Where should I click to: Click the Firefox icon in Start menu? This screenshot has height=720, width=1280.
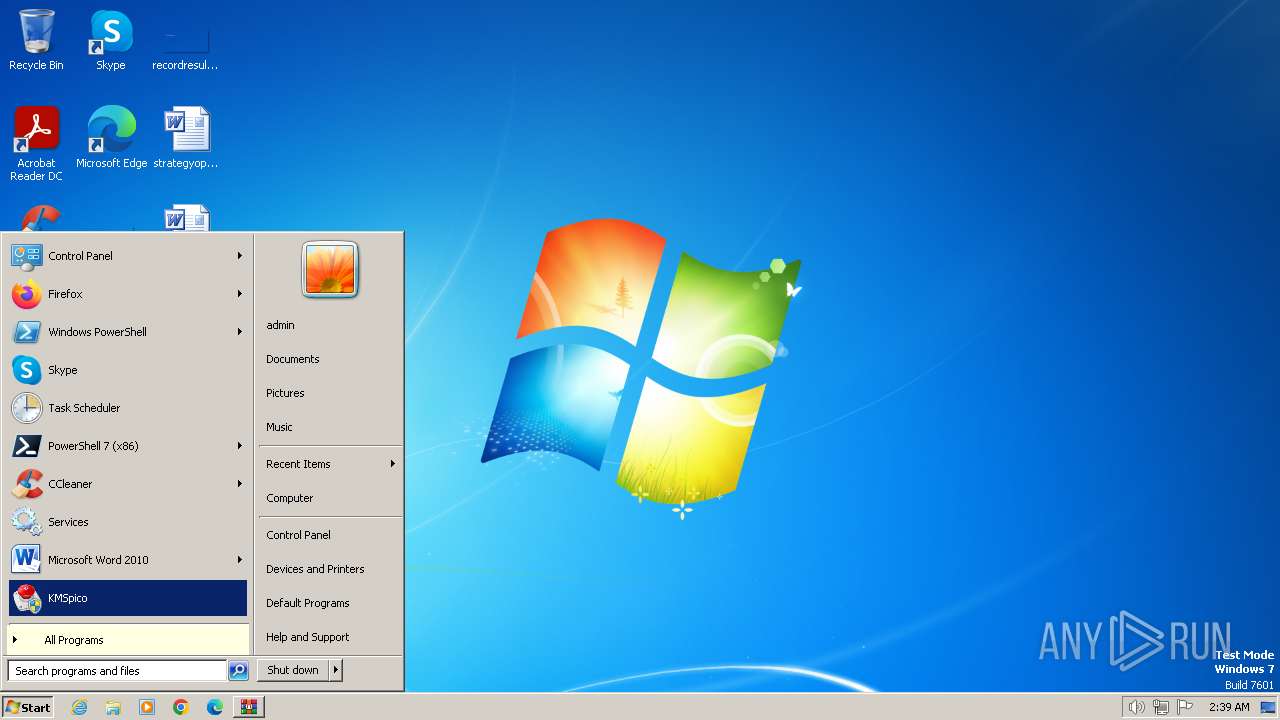pyautogui.click(x=26, y=294)
